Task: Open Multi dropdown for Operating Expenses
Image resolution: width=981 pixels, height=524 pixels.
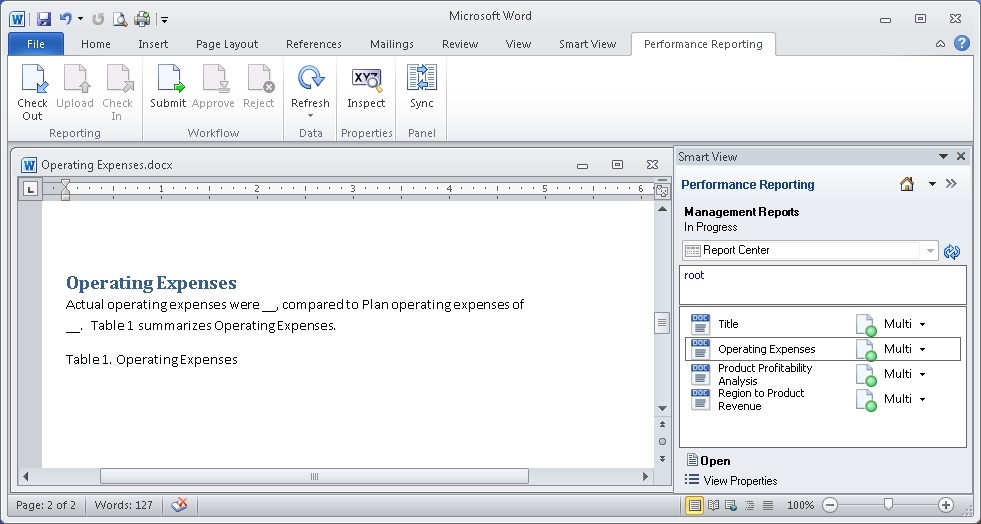Action: click(922, 350)
